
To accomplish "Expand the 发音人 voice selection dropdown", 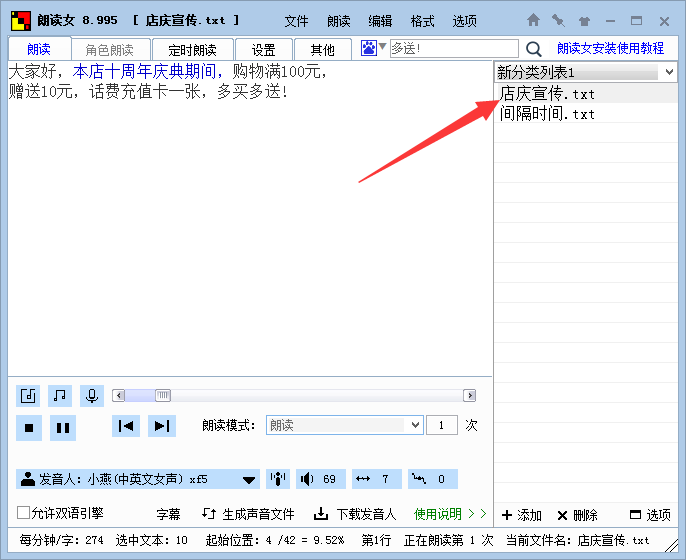I will [x=249, y=479].
